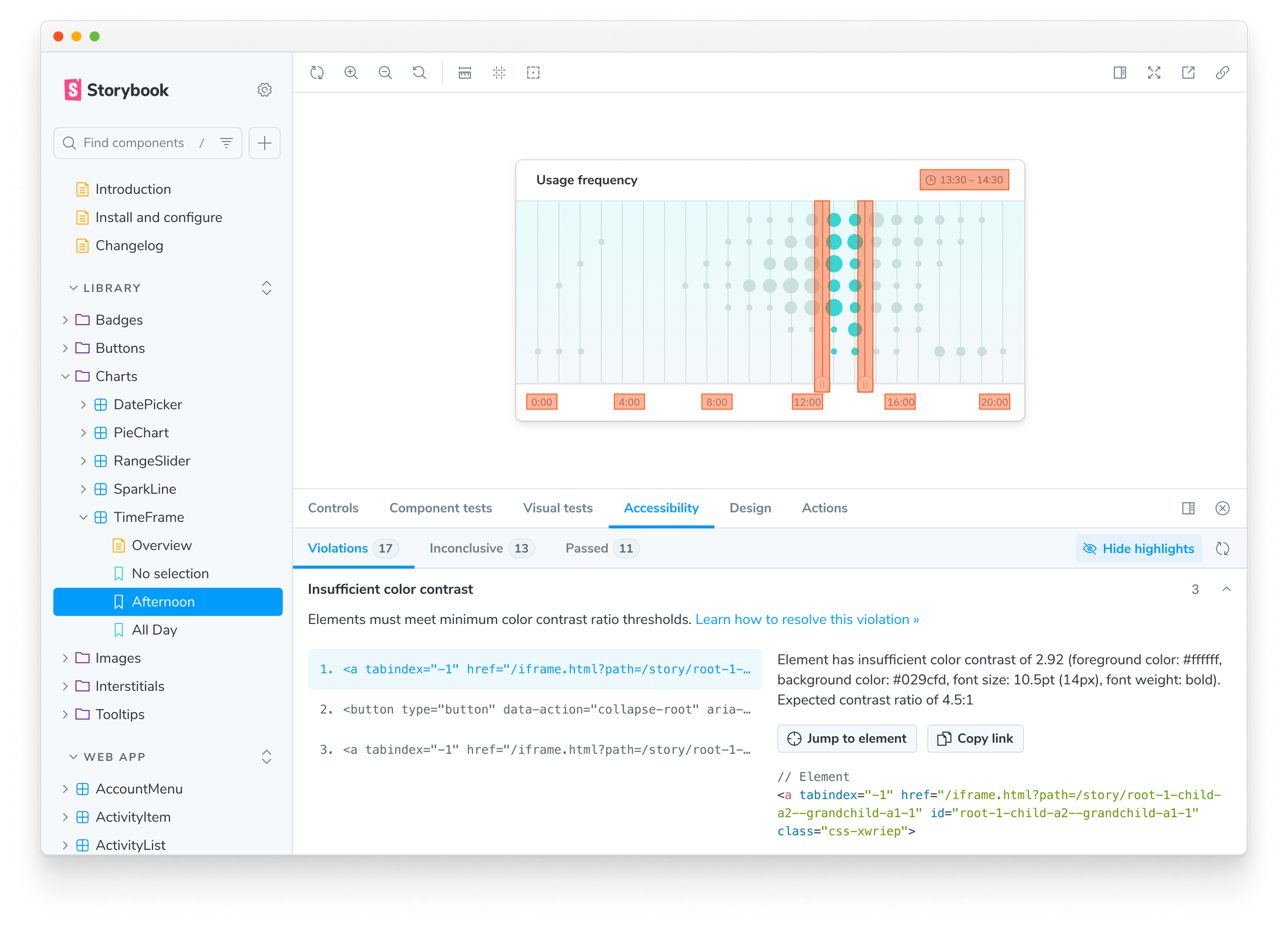Image resolution: width=1288 pixels, height=926 pixels.
Task: Toggle the background grid icon
Action: (x=499, y=73)
